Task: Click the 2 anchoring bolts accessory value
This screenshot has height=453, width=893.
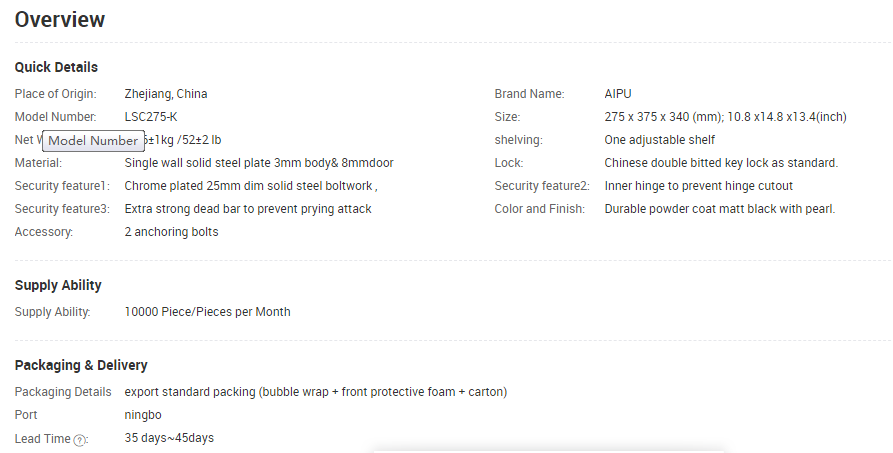Action: pos(171,232)
